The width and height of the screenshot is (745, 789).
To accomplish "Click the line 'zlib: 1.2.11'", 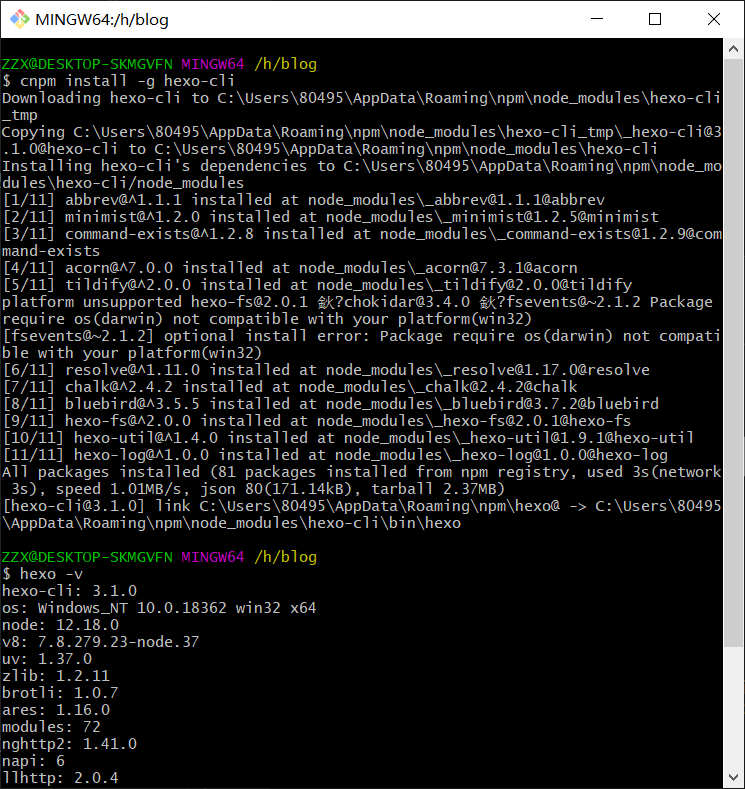I will tap(56, 676).
